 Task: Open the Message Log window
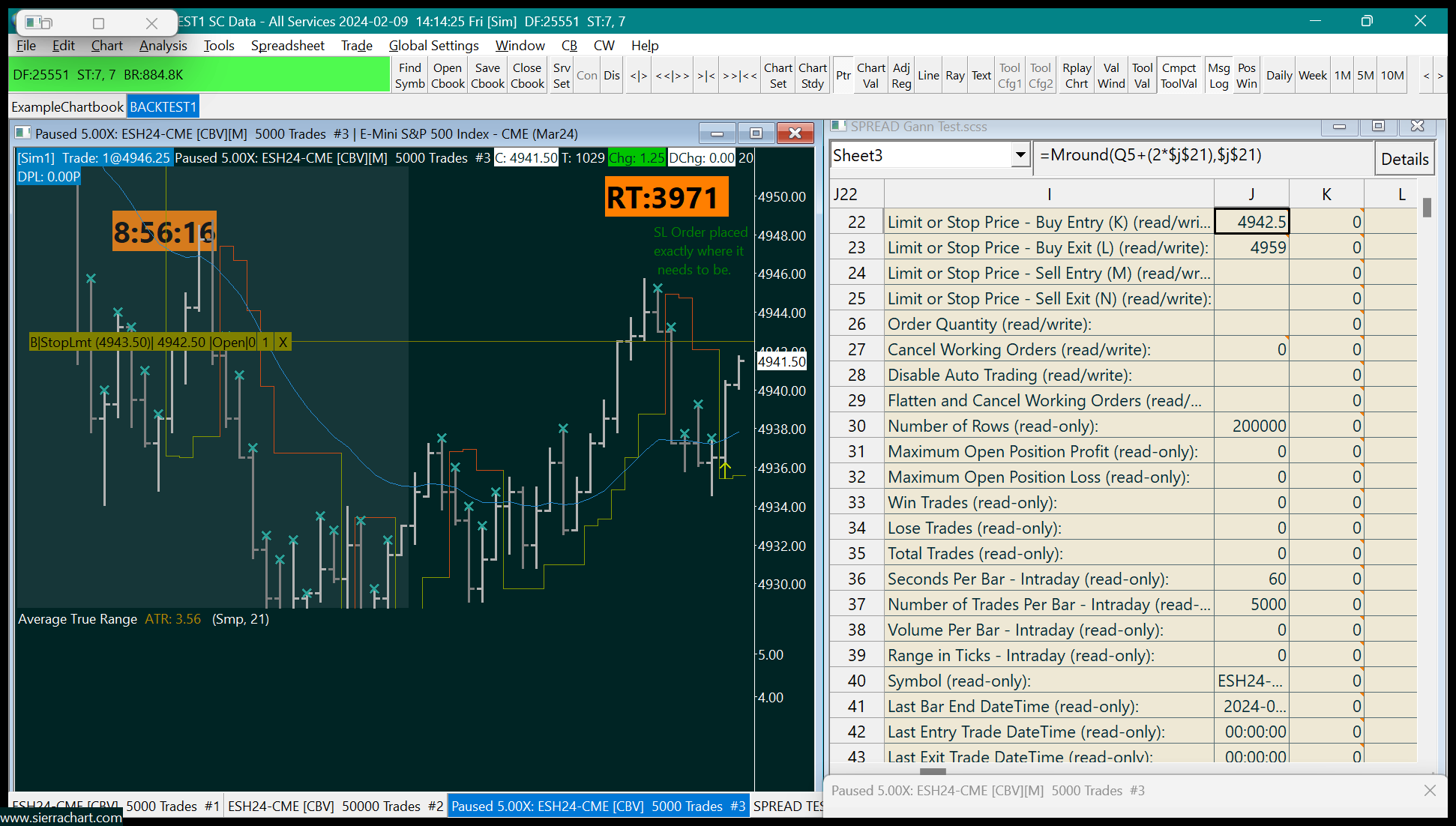click(1219, 76)
